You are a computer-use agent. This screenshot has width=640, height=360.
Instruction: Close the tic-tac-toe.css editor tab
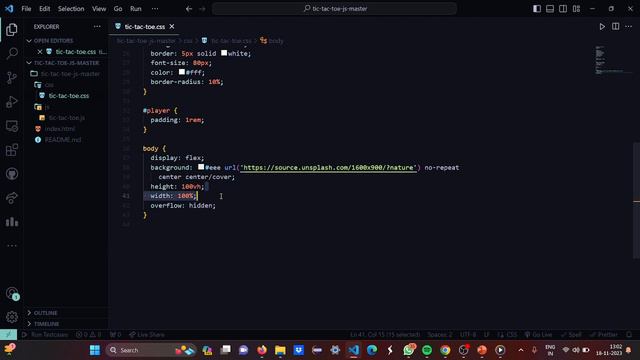pyautogui.click(x=172, y=27)
